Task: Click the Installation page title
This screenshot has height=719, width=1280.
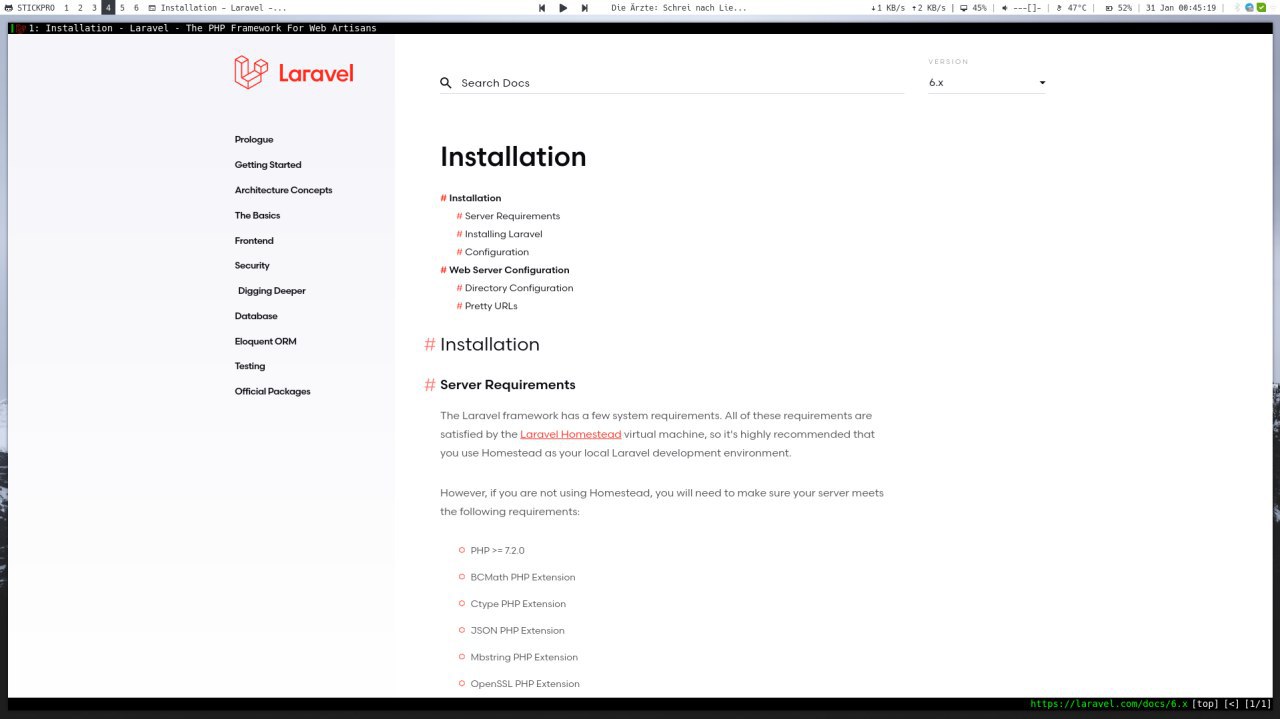Action: pyautogui.click(x=513, y=157)
